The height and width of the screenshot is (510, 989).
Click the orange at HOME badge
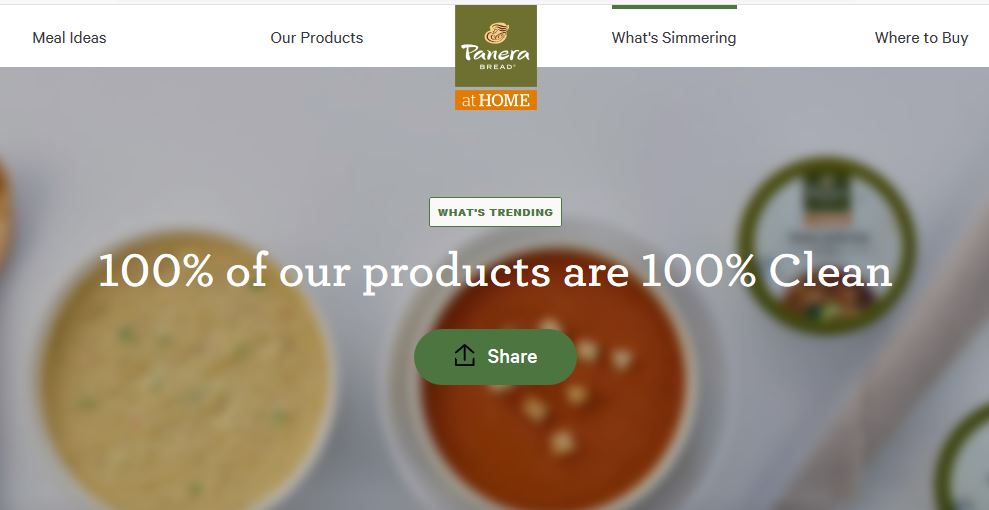click(496, 100)
